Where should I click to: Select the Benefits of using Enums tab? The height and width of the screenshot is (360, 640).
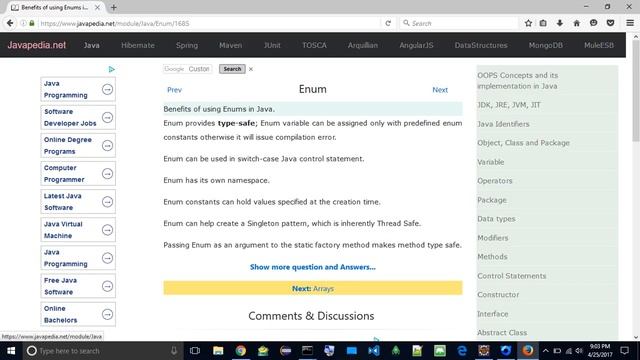[54, 7]
